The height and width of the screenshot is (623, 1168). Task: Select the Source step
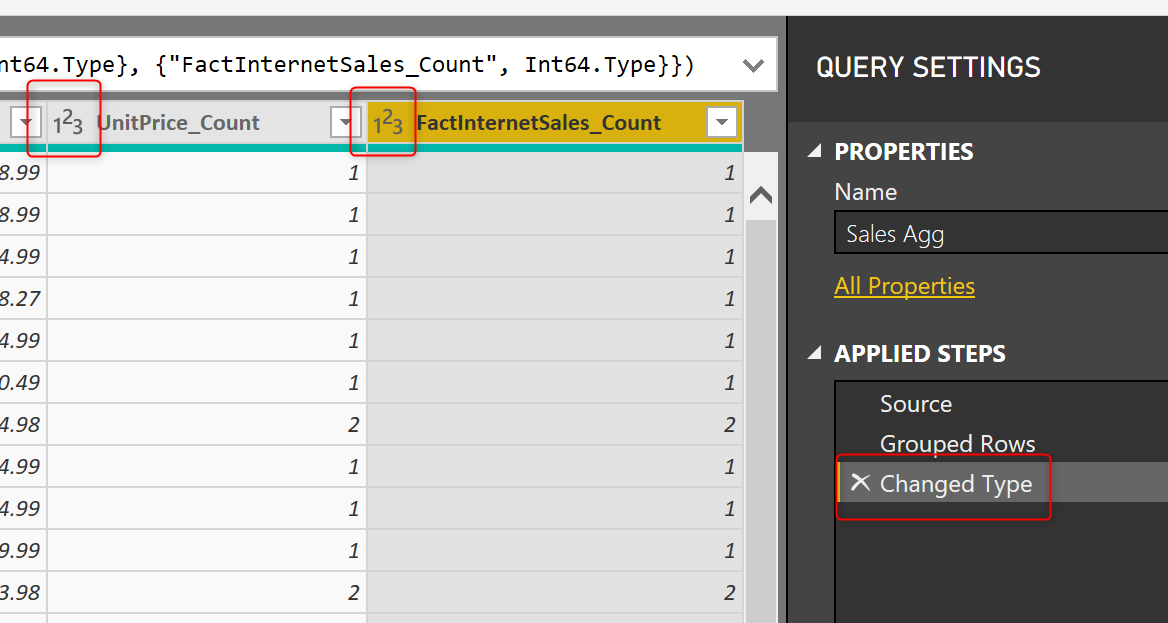pos(915,403)
